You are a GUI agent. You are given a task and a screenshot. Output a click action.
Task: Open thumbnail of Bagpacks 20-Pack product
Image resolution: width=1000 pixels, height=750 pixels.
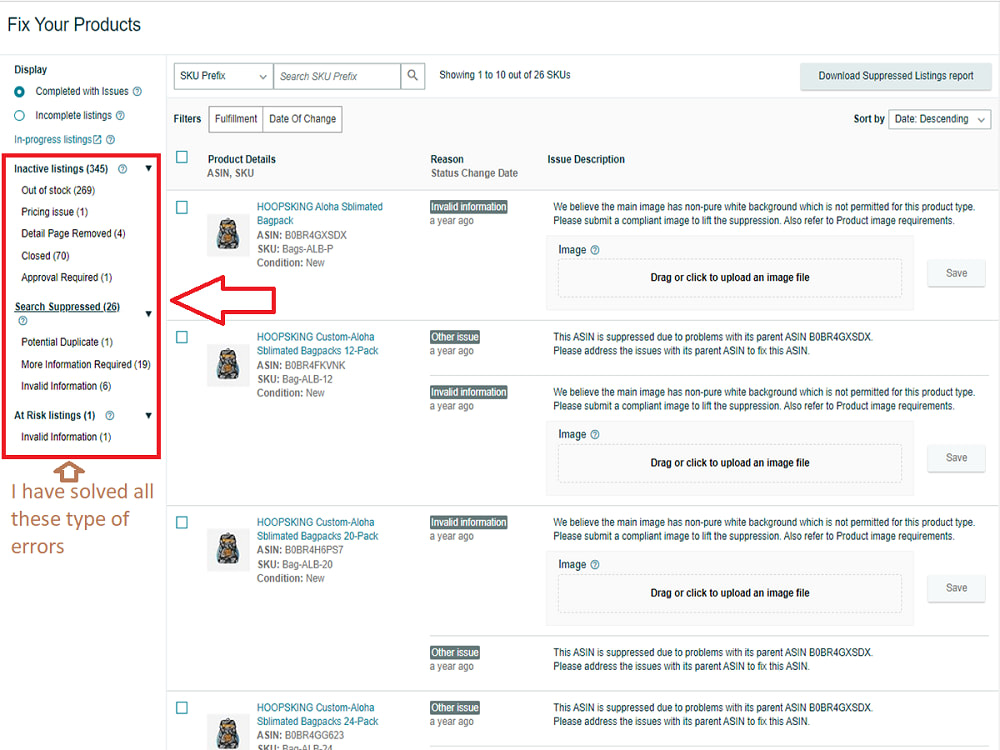(228, 549)
